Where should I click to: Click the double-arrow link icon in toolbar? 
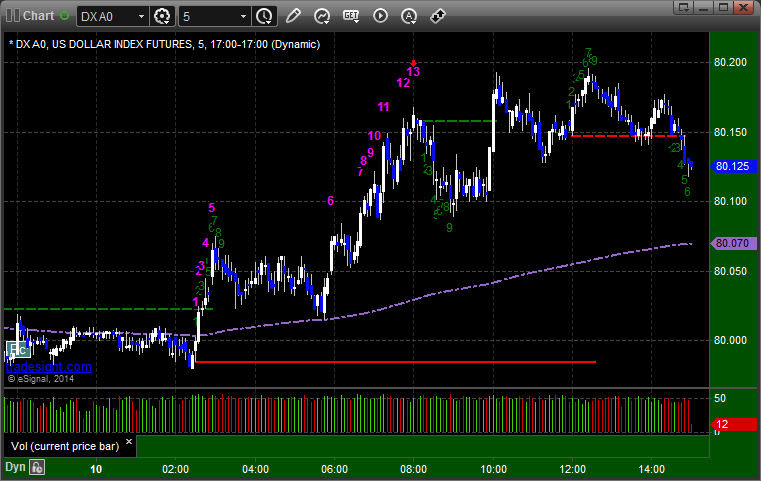click(438, 16)
